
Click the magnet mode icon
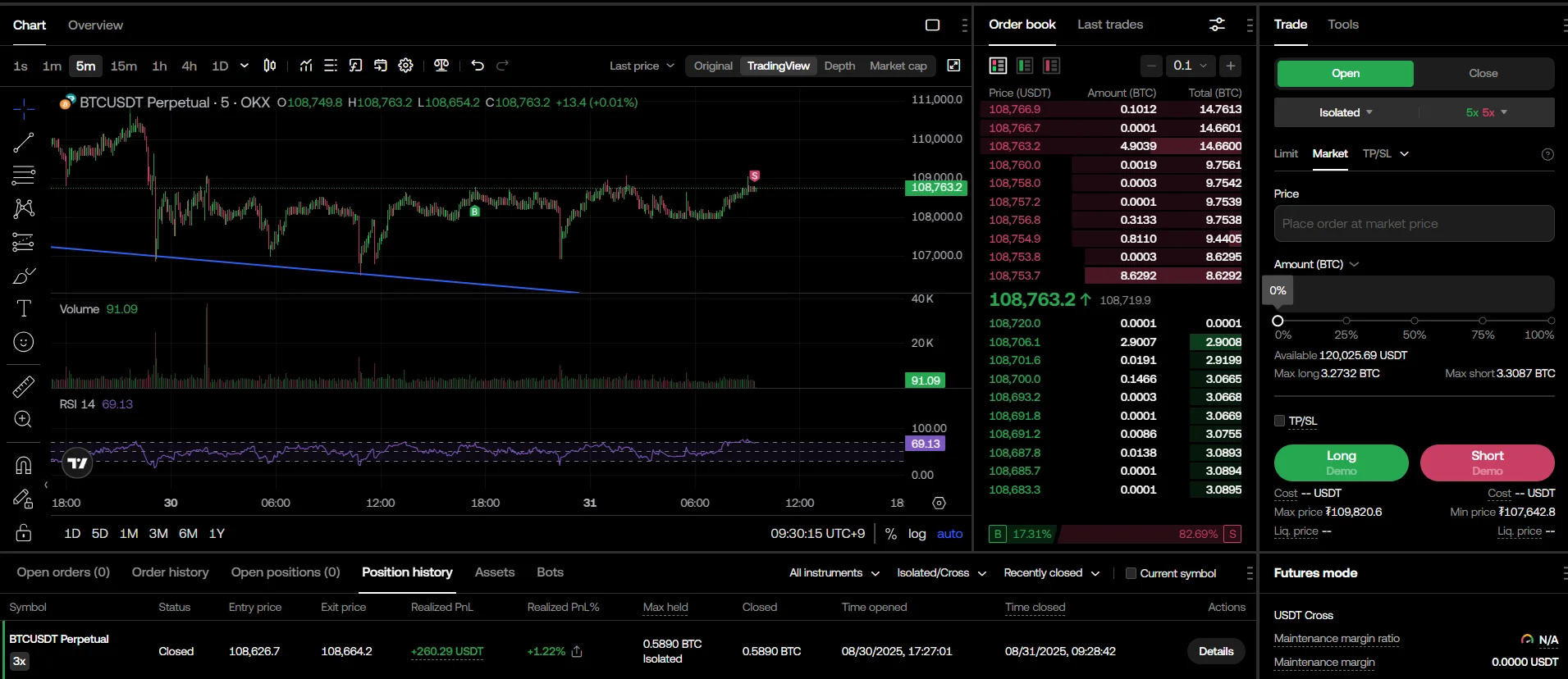(24, 465)
